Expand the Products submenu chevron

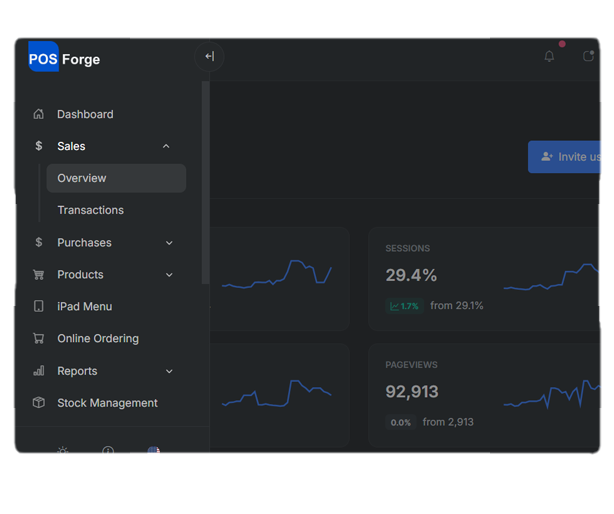point(169,275)
